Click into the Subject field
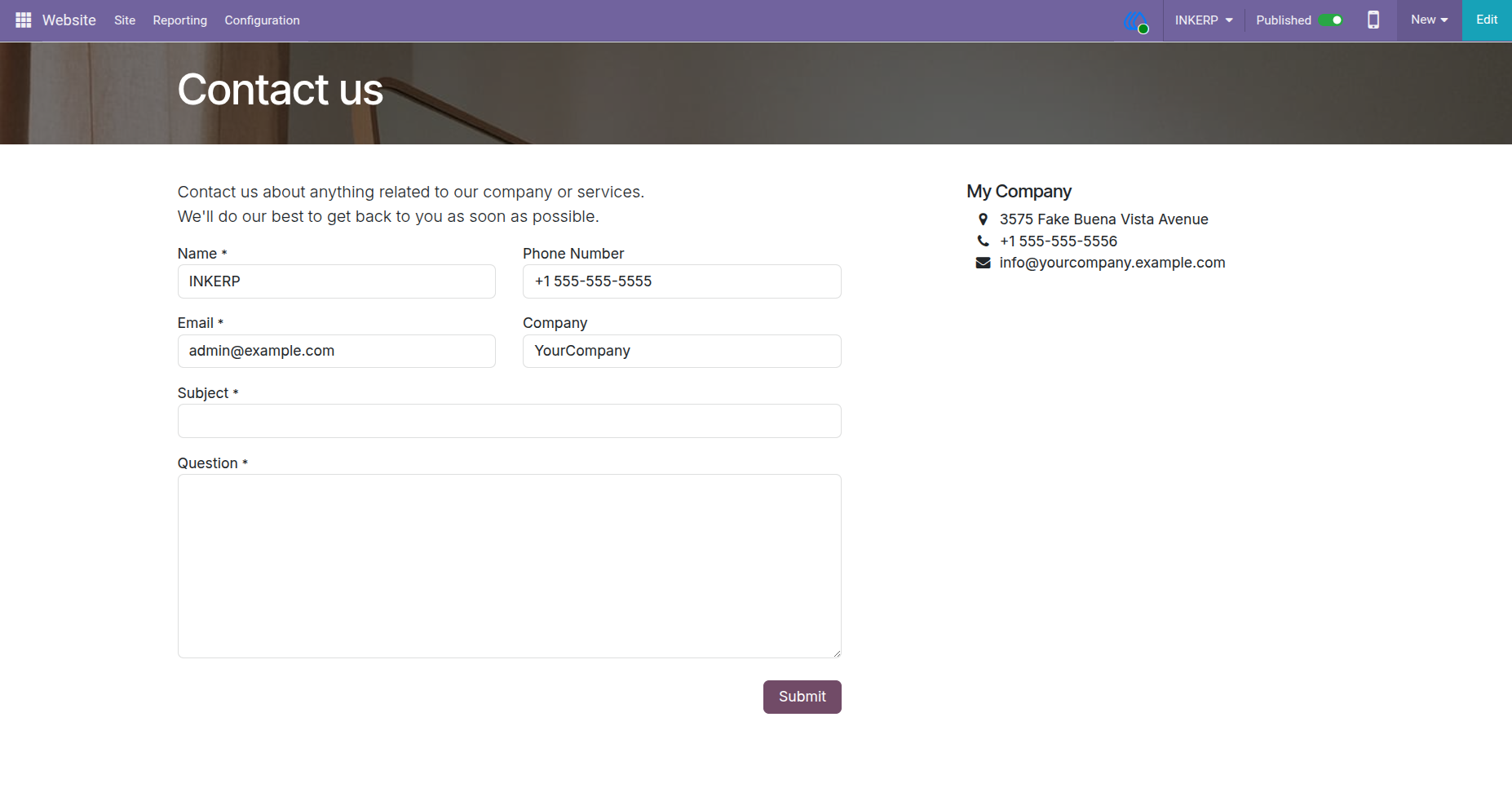The width and height of the screenshot is (1512, 788). pos(510,421)
